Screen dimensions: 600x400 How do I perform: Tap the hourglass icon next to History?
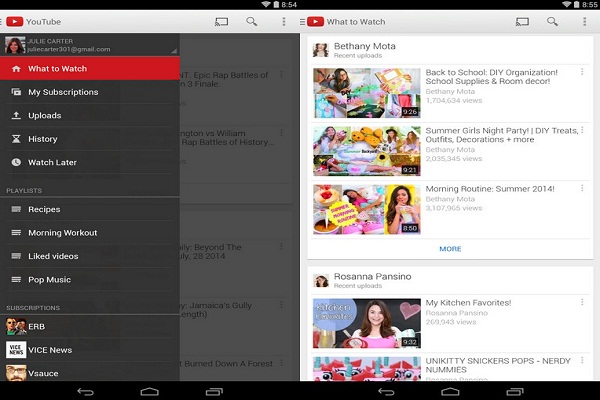(x=16, y=139)
